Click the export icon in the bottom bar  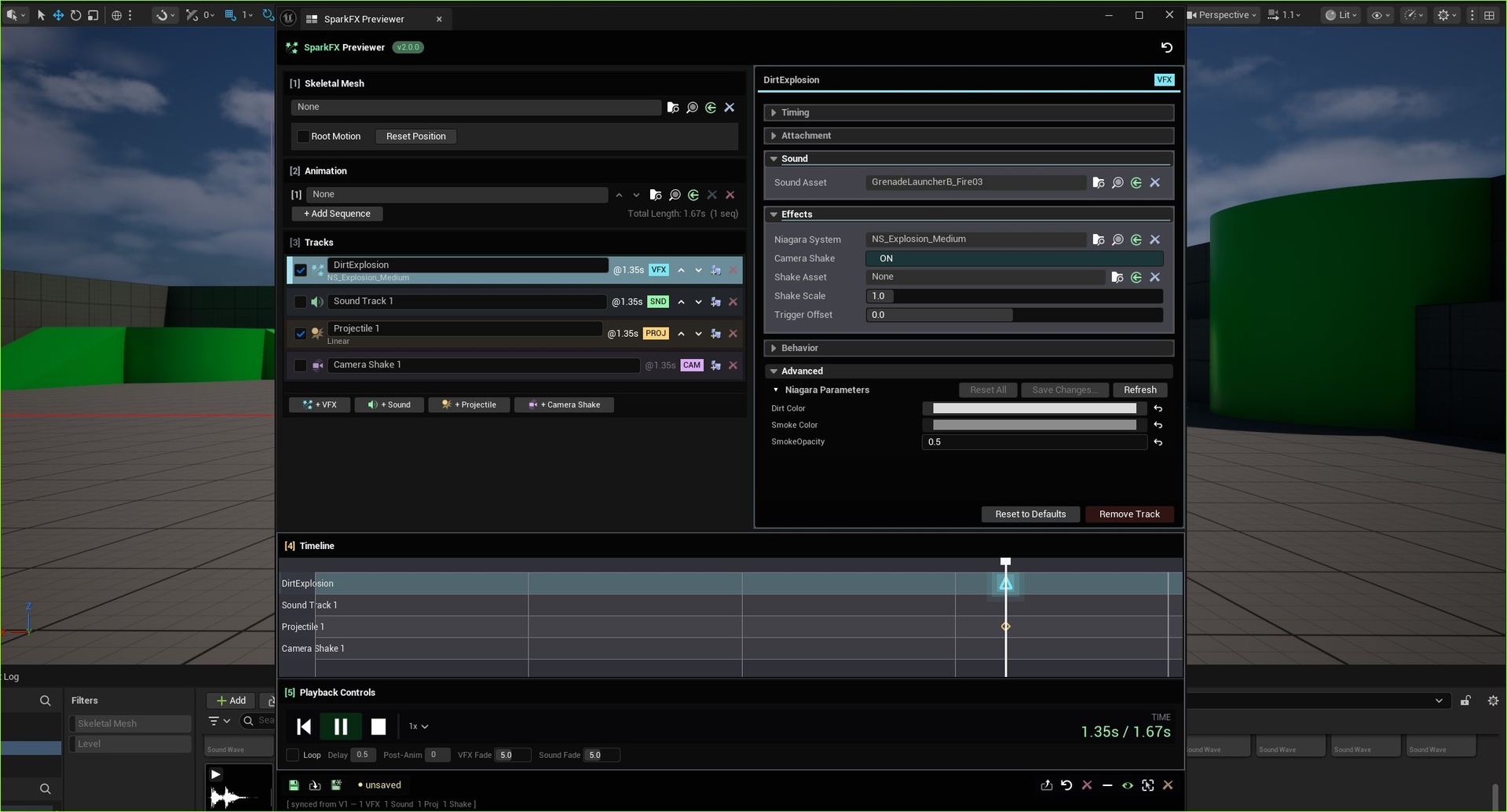coord(1046,785)
